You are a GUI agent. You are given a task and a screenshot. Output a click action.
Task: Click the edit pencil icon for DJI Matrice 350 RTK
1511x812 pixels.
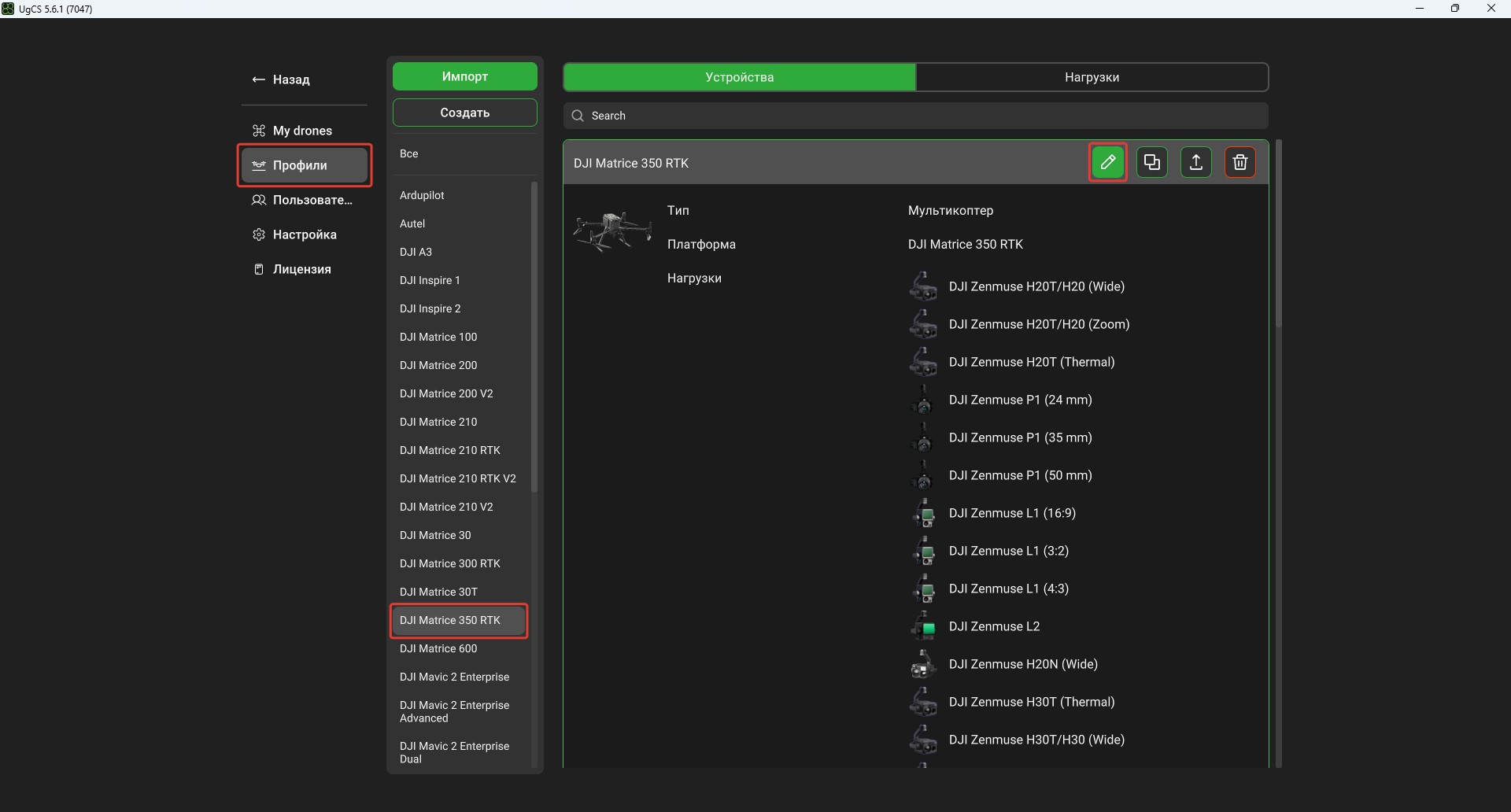[1107, 163]
